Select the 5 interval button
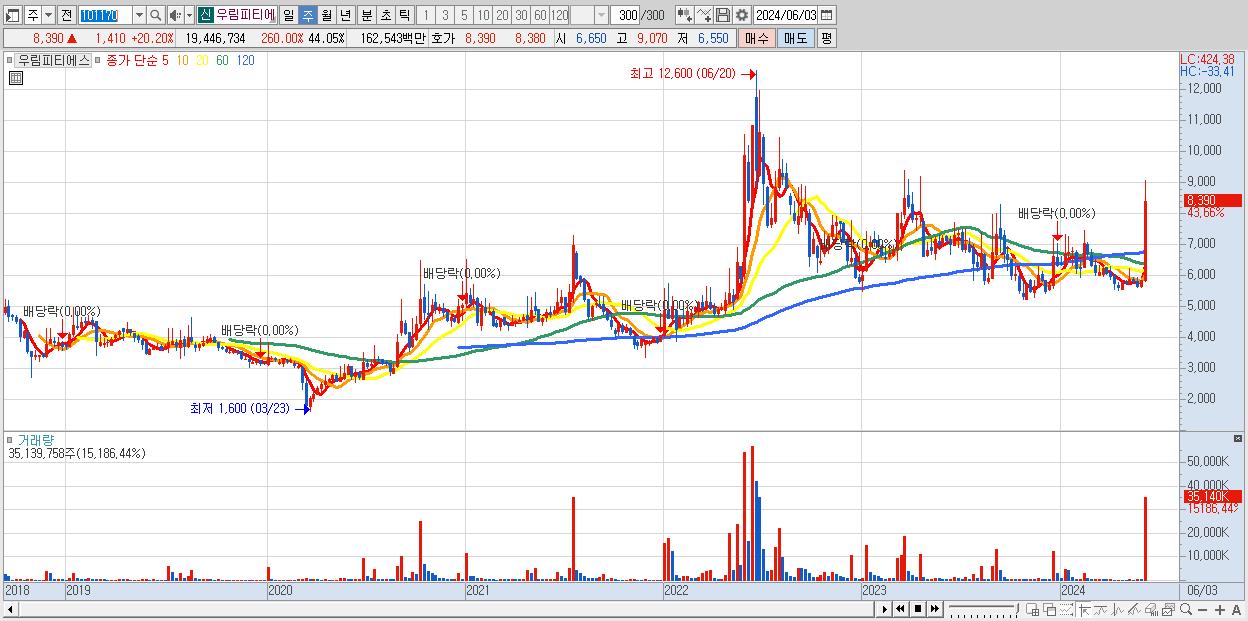The width and height of the screenshot is (1248, 621). (464, 15)
